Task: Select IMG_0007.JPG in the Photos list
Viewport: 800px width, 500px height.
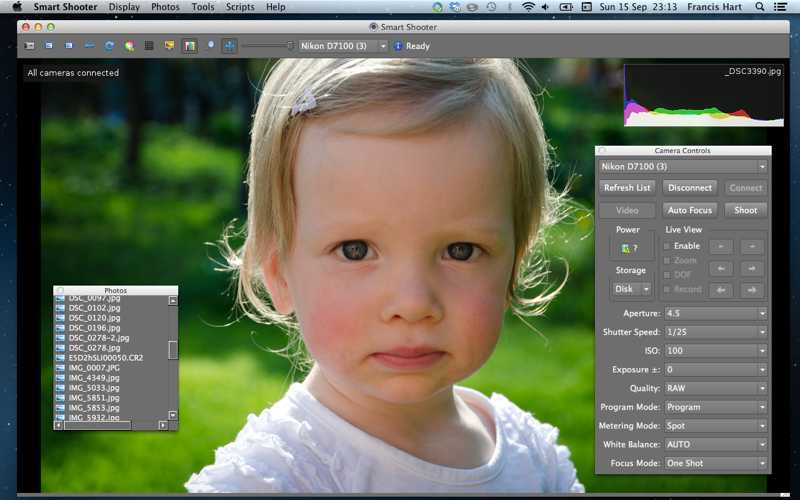Action: [x=93, y=368]
